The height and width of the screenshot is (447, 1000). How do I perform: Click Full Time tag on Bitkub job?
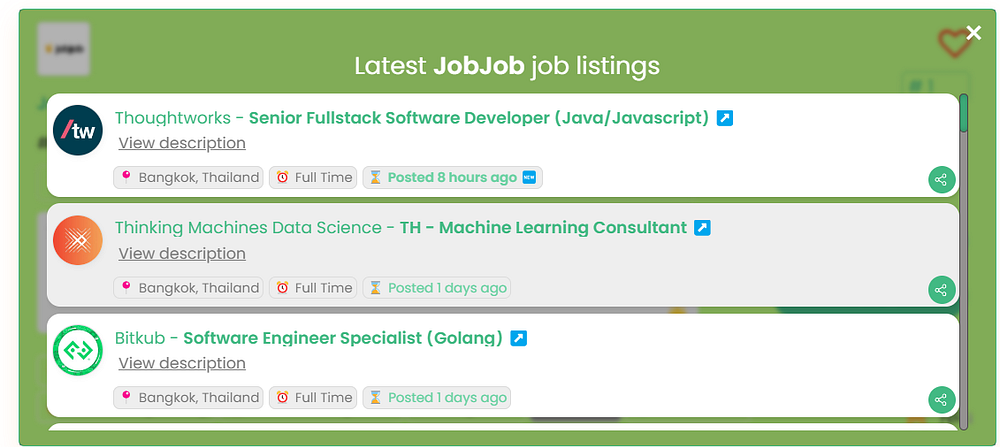[313, 397]
